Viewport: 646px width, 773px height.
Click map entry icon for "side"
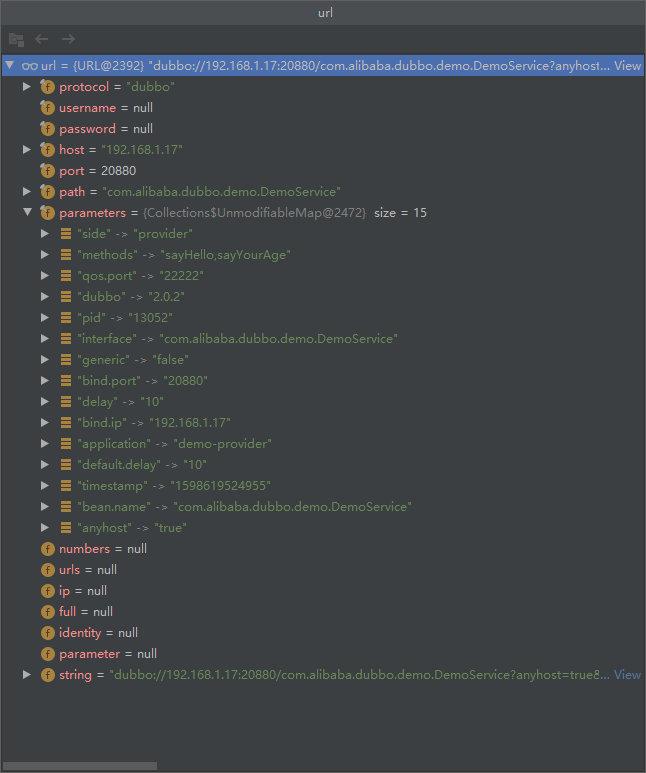[x=66, y=234]
